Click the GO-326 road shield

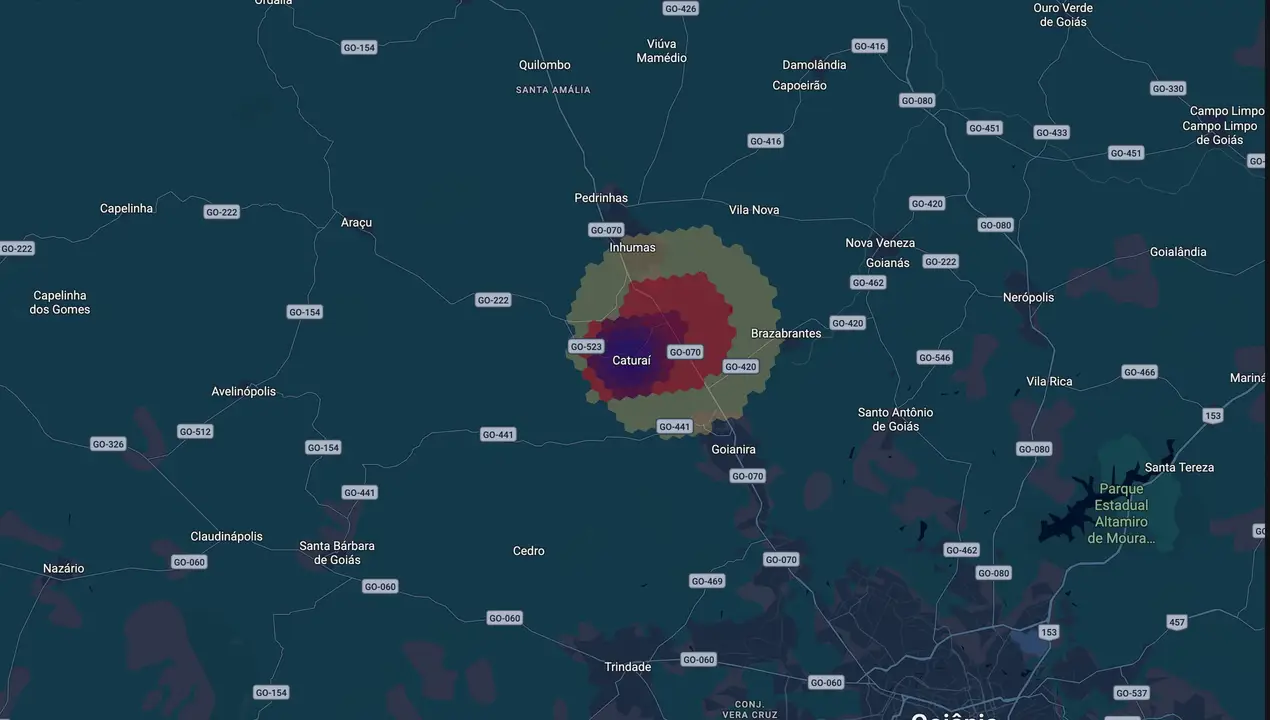(x=108, y=444)
